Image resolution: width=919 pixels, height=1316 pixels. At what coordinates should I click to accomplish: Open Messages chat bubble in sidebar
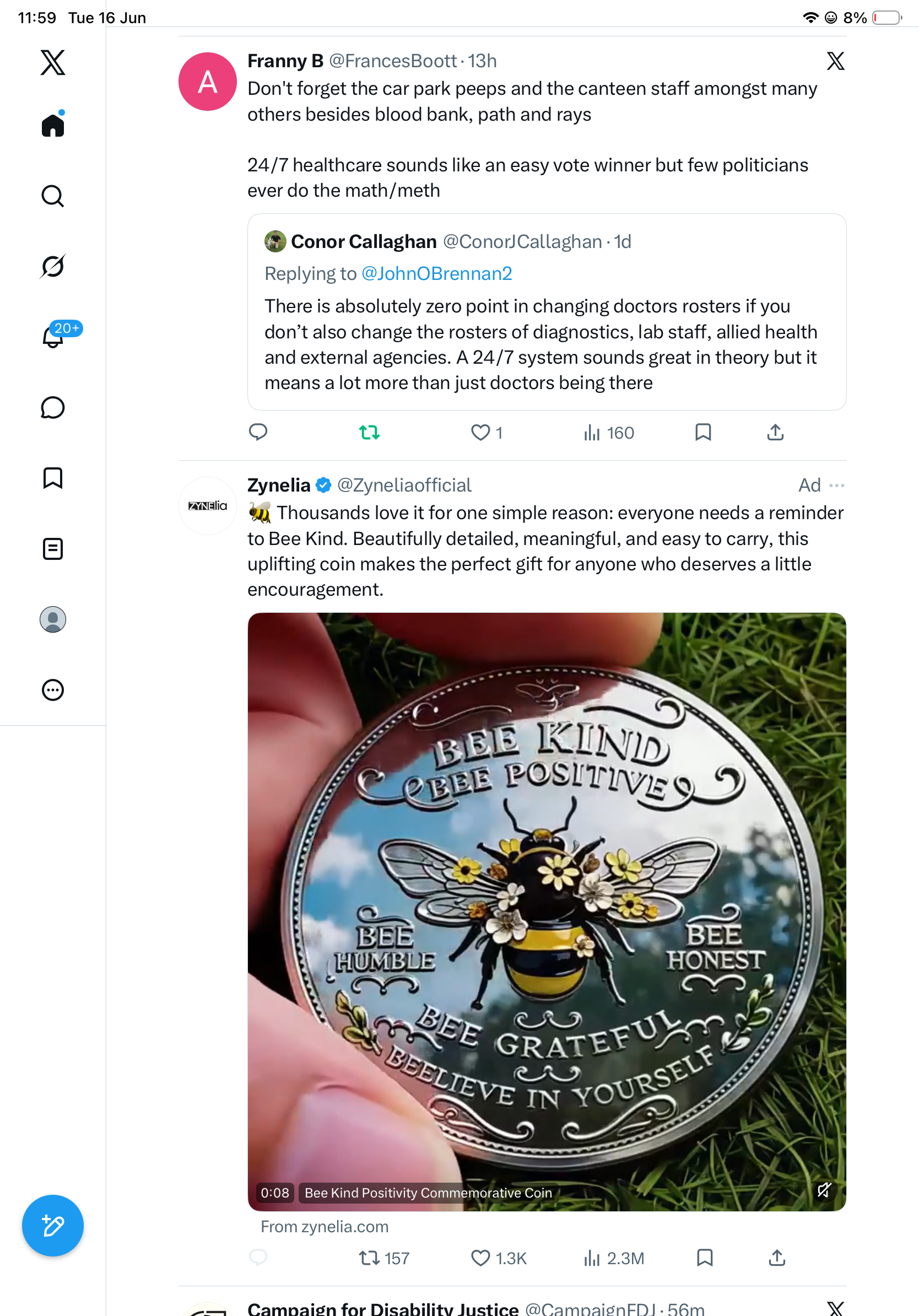(53, 407)
